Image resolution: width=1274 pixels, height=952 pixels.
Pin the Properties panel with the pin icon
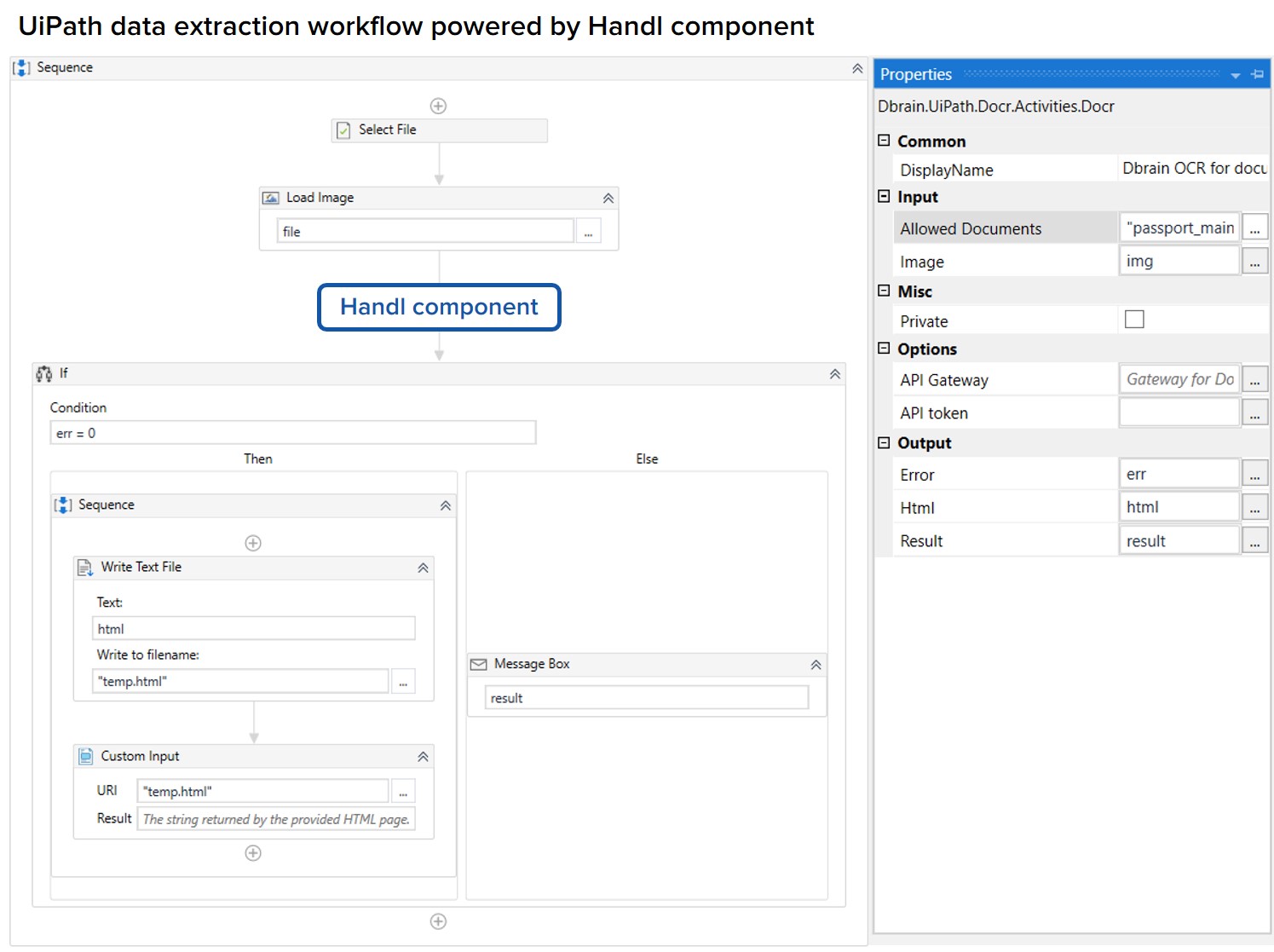click(x=1257, y=75)
